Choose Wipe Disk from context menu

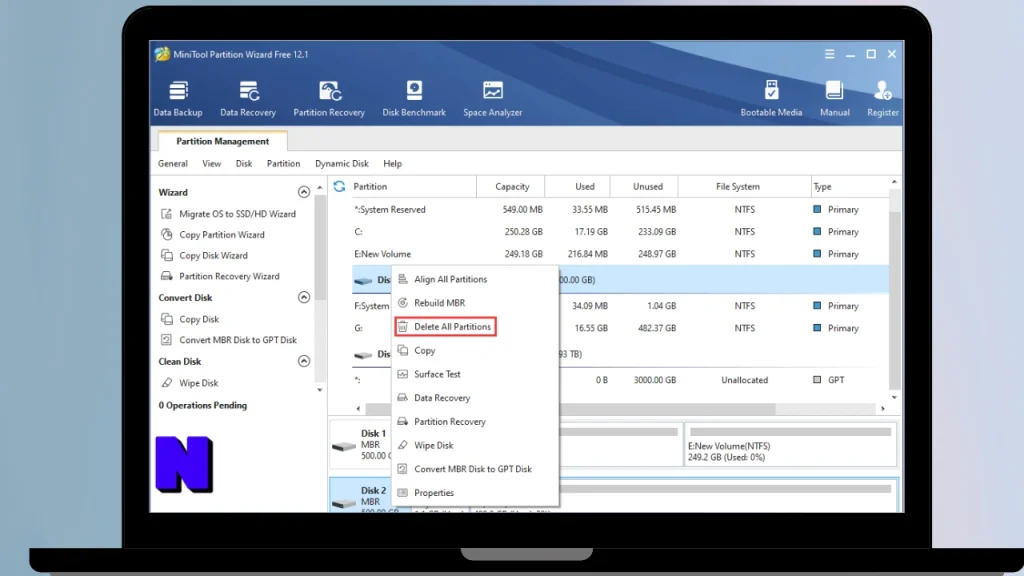pyautogui.click(x=475, y=445)
